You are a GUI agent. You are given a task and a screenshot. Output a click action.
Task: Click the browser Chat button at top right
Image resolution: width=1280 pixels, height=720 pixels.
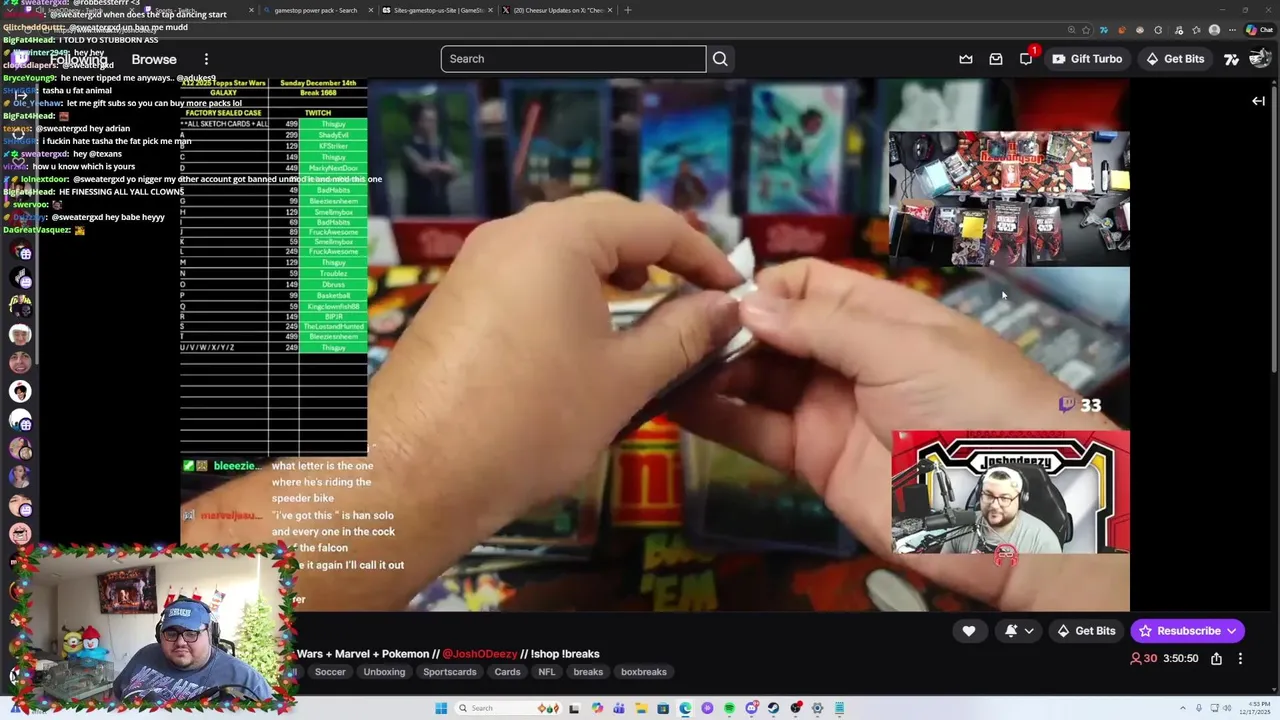tap(1259, 30)
